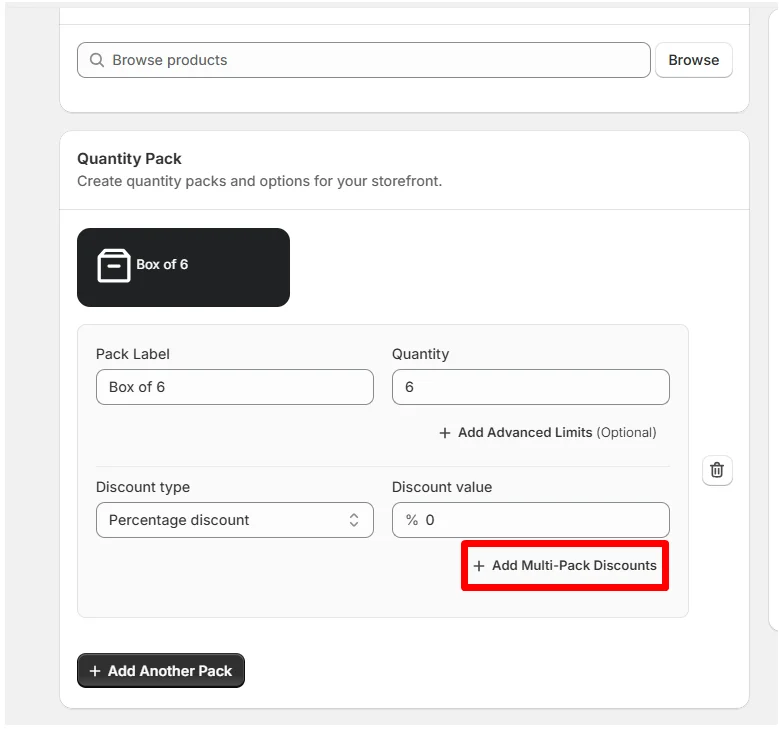Click Add Another Pack button
779x729 pixels.
[x=161, y=671]
